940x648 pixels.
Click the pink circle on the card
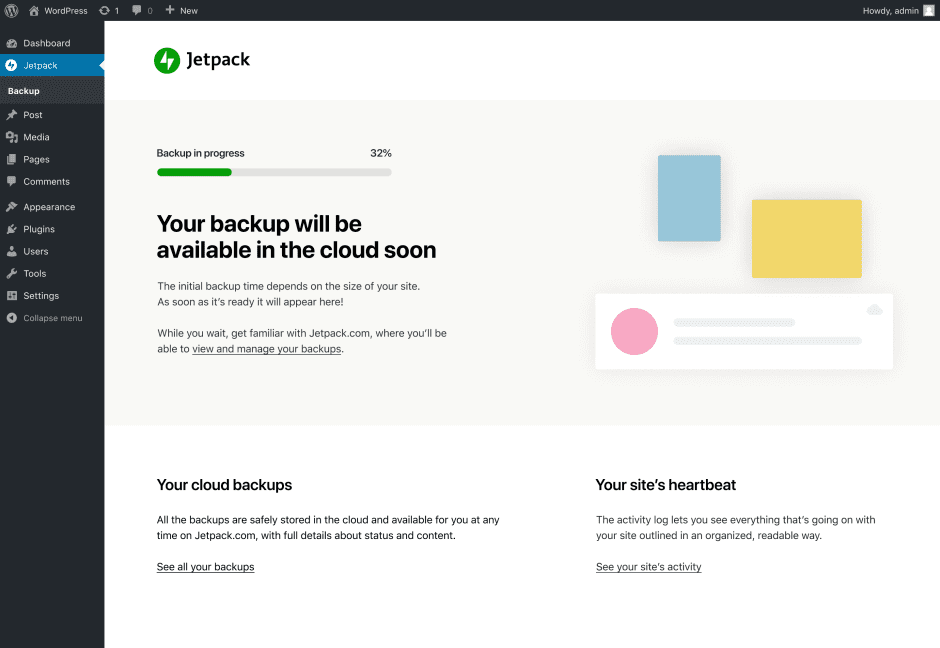(x=634, y=331)
